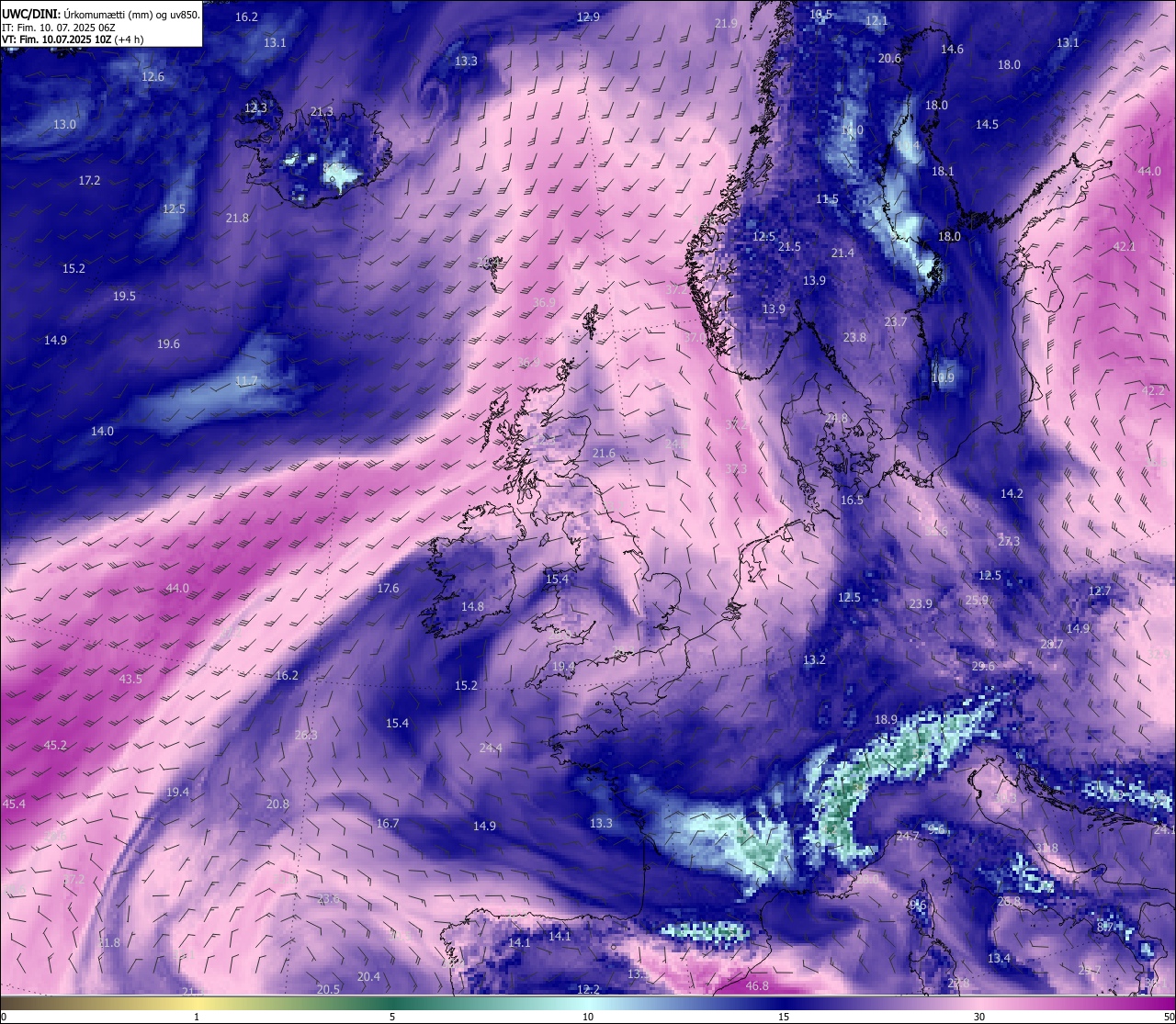
Task: Select the 21.9 value label
Action: pyautogui.click(x=726, y=23)
